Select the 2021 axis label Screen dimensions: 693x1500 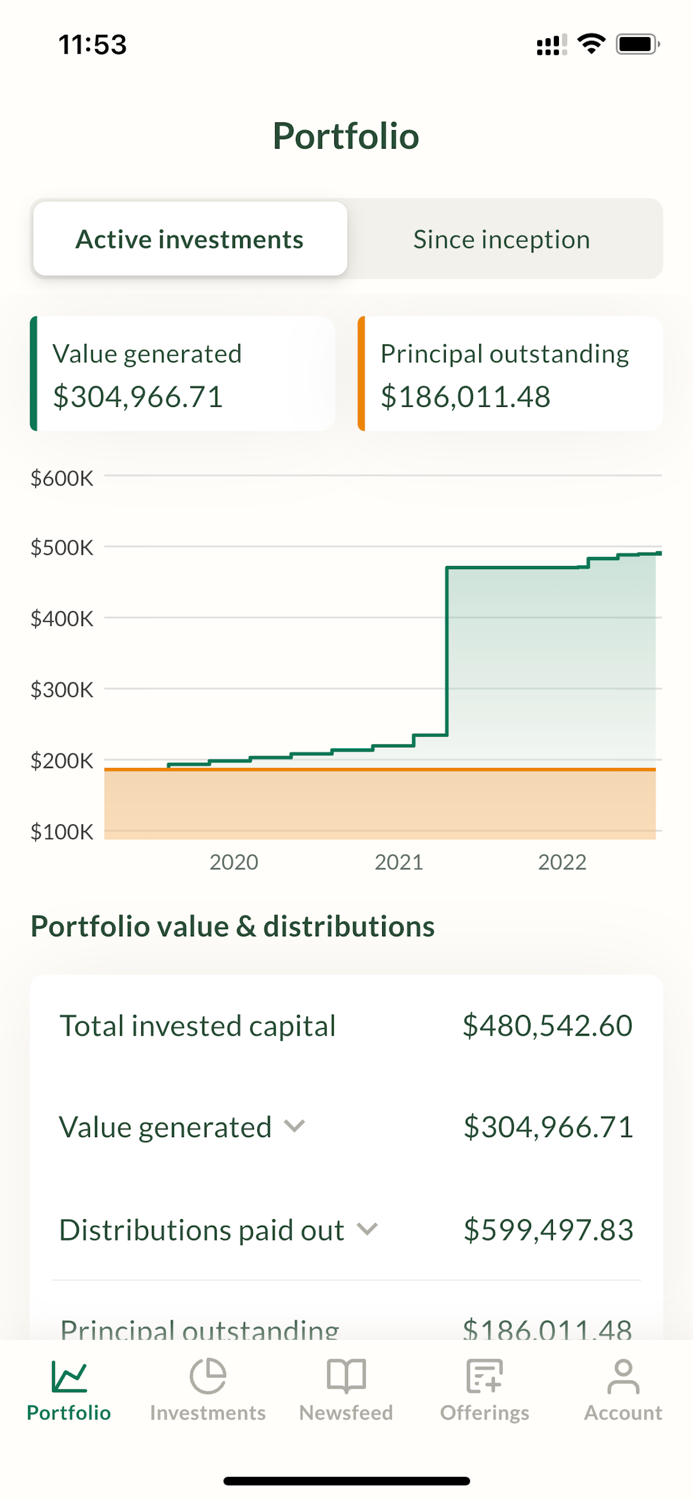pos(398,861)
